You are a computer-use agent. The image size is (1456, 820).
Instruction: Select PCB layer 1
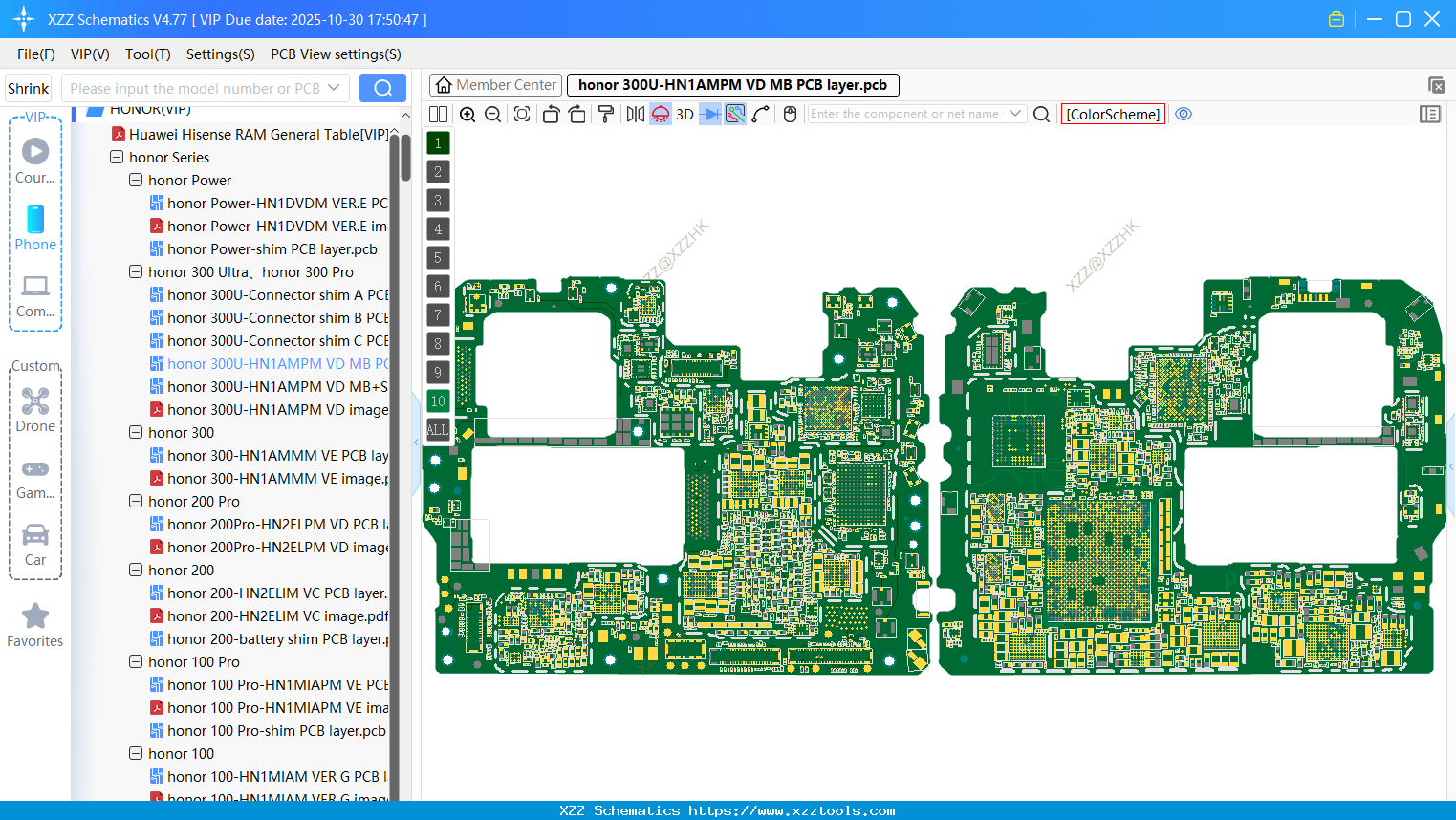point(438,143)
